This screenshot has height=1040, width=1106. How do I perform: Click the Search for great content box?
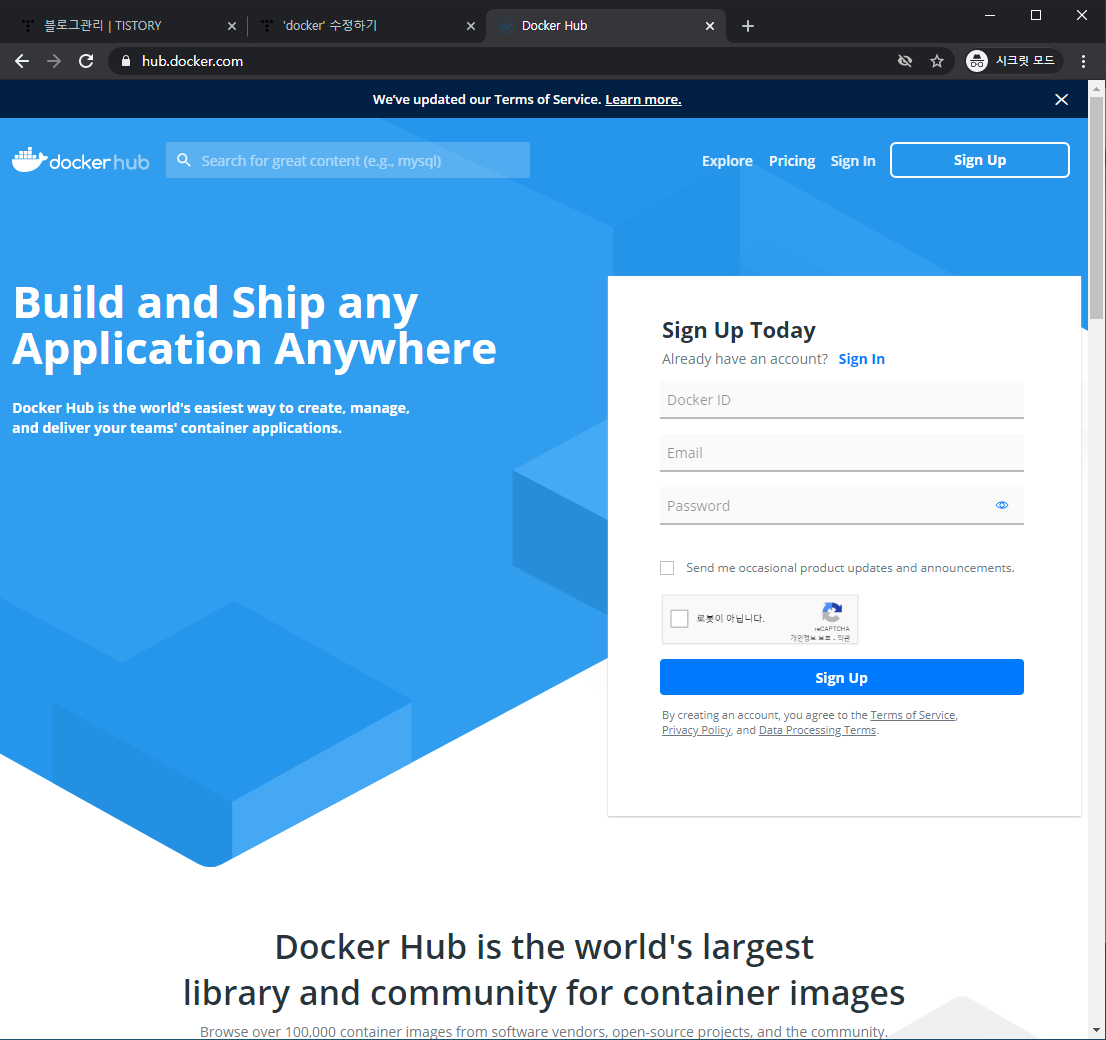pos(348,160)
